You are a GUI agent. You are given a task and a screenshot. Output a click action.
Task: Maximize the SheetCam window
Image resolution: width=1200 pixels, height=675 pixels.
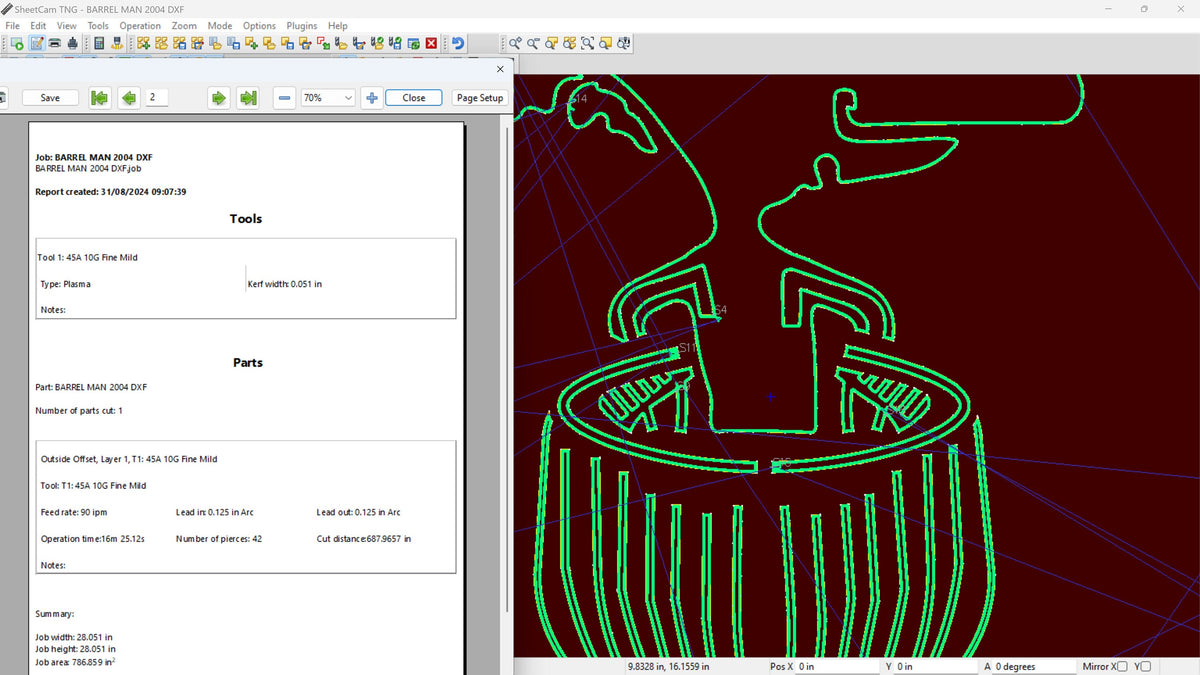coord(1144,9)
